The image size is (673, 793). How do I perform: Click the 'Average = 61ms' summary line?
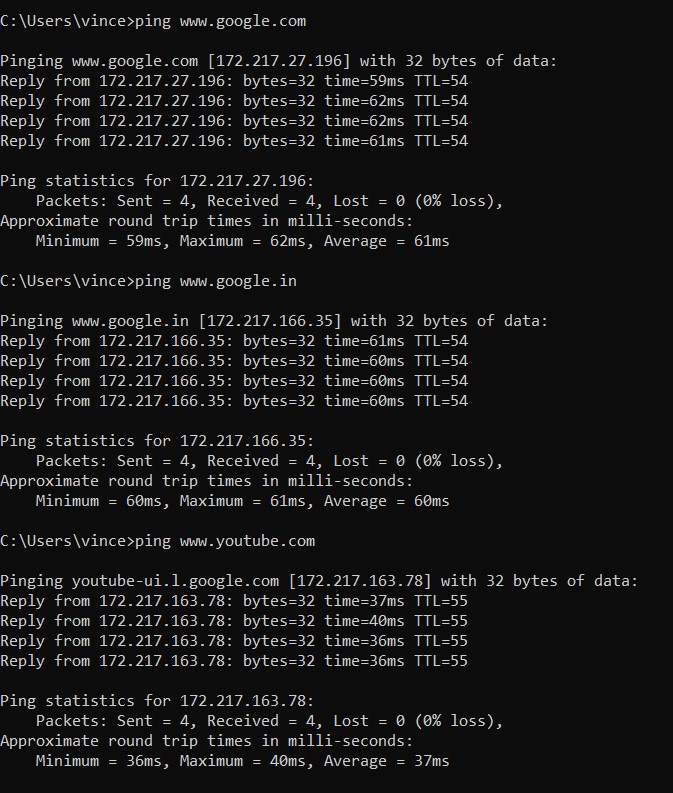pos(242,241)
